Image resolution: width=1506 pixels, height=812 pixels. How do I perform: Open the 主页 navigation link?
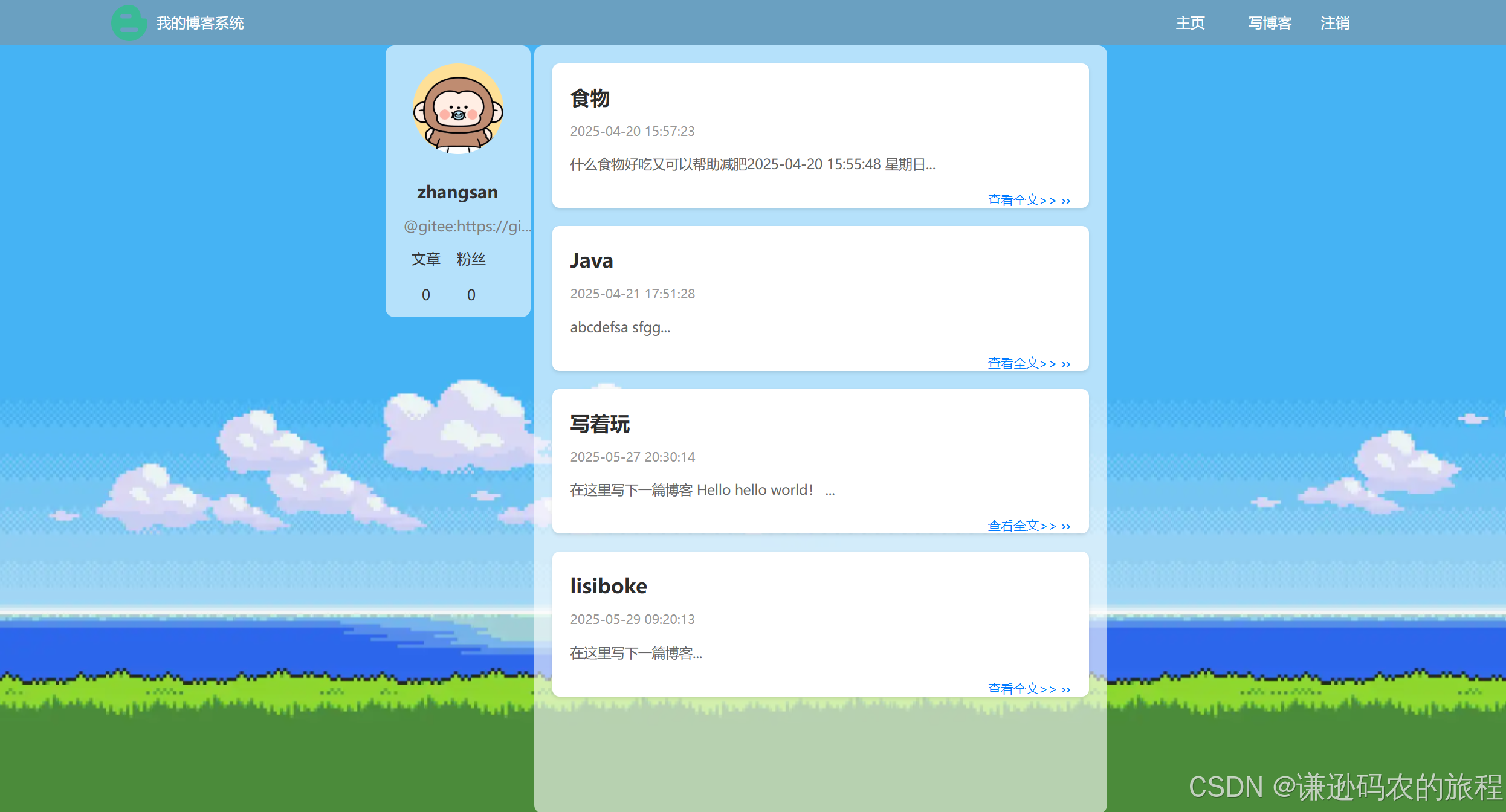(x=1190, y=23)
